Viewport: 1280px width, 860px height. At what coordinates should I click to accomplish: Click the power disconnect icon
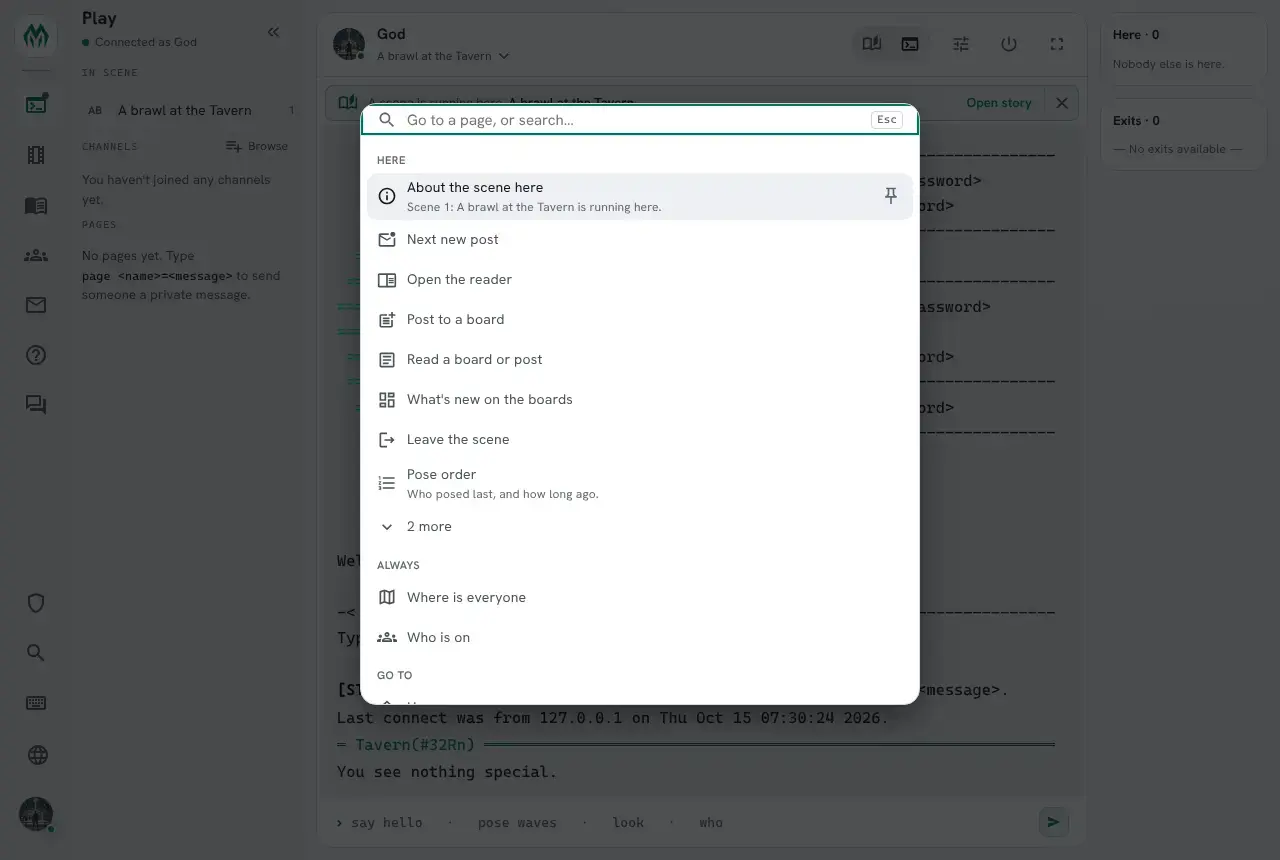click(x=1009, y=44)
